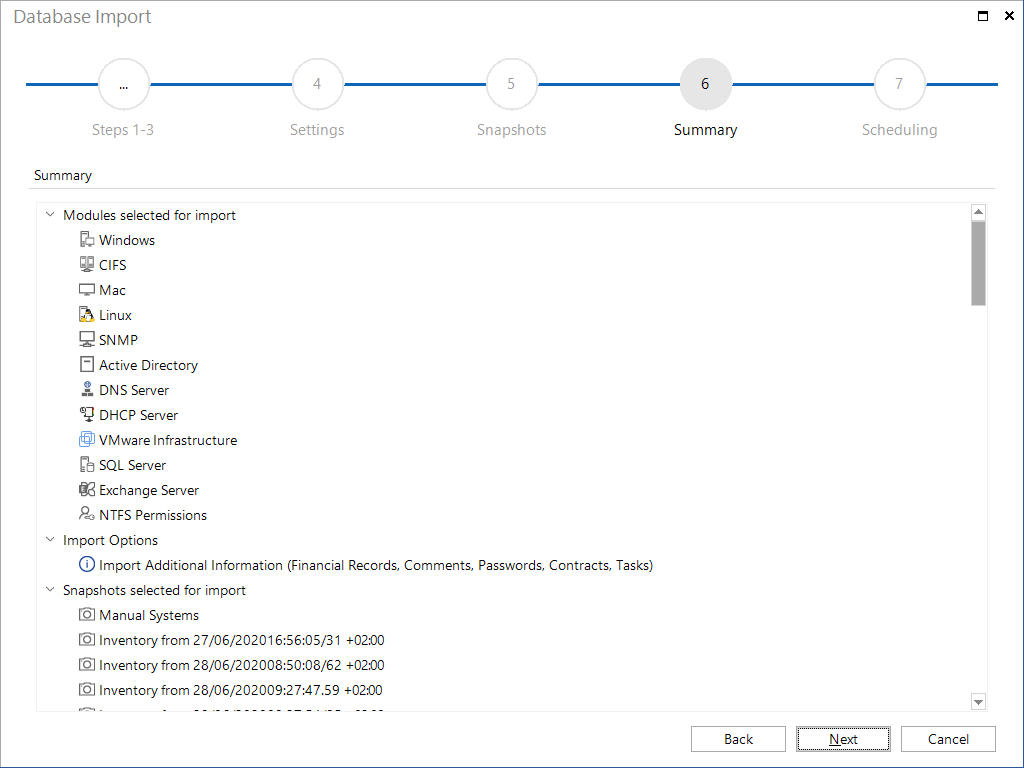Click the DHCP Server icon
The width and height of the screenshot is (1024, 768).
tap(87, 415)
